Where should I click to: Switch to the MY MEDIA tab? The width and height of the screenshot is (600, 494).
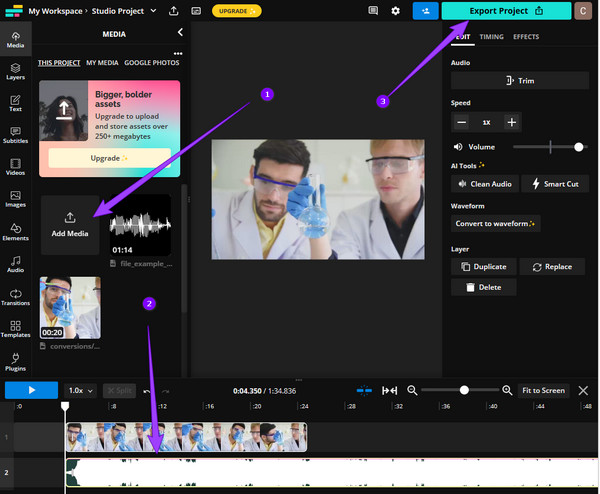[x=102, y=63]
